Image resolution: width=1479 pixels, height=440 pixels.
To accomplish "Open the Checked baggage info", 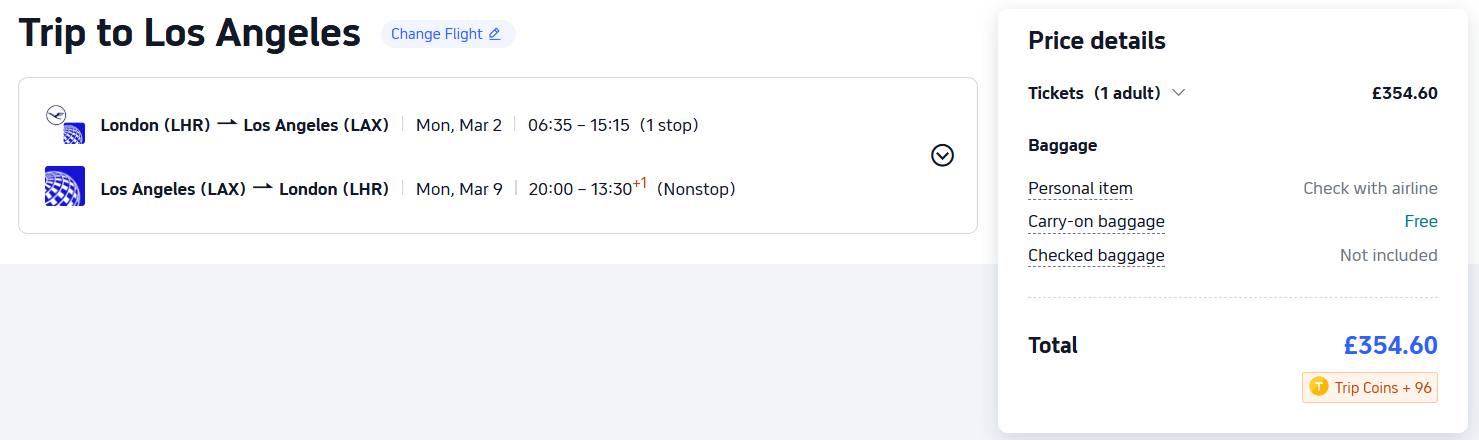I will [x=1096, y=255].
